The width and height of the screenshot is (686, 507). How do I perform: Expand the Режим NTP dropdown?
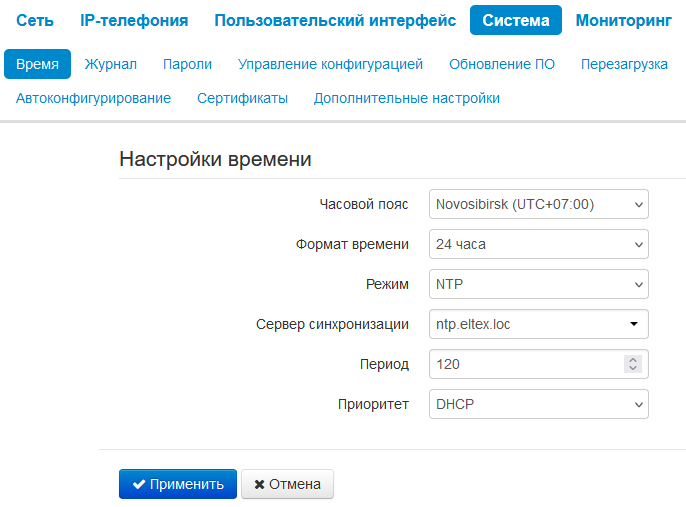coord(538,284)
